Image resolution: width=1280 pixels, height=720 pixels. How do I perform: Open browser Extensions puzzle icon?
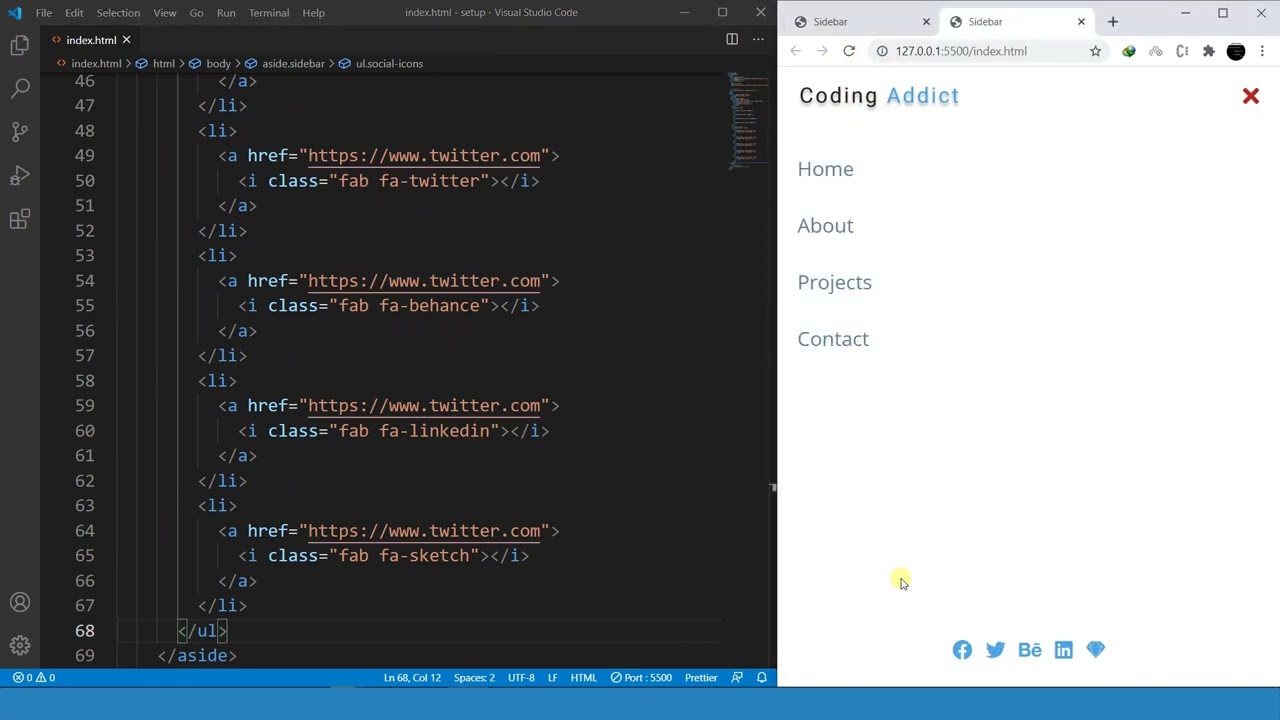point(1209,51)
